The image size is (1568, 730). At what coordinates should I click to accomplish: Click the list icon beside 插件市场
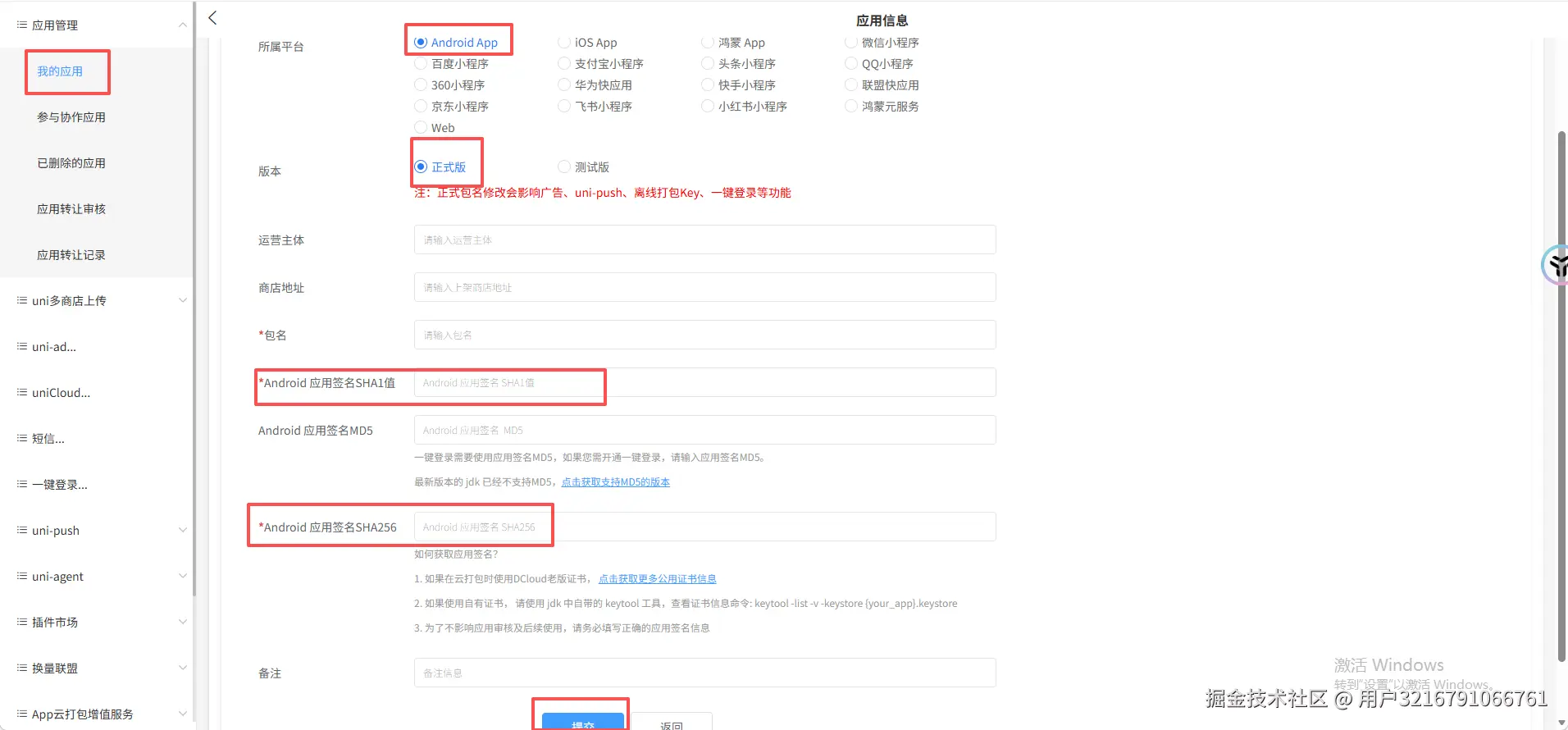(22, 623)
